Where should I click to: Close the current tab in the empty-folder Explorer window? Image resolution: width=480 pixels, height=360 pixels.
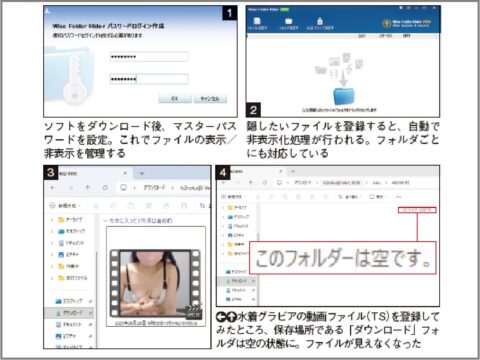pyautogui.click(x=280, y=171)
